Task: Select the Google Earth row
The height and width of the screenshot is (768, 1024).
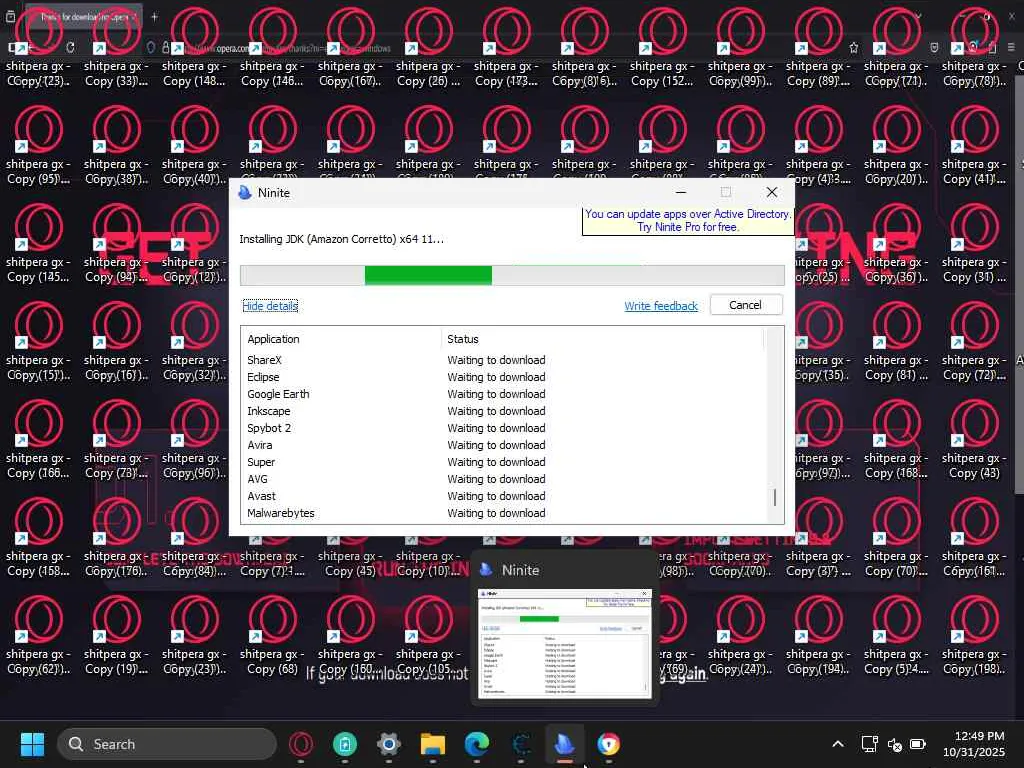Action: [x=503, y=394]
